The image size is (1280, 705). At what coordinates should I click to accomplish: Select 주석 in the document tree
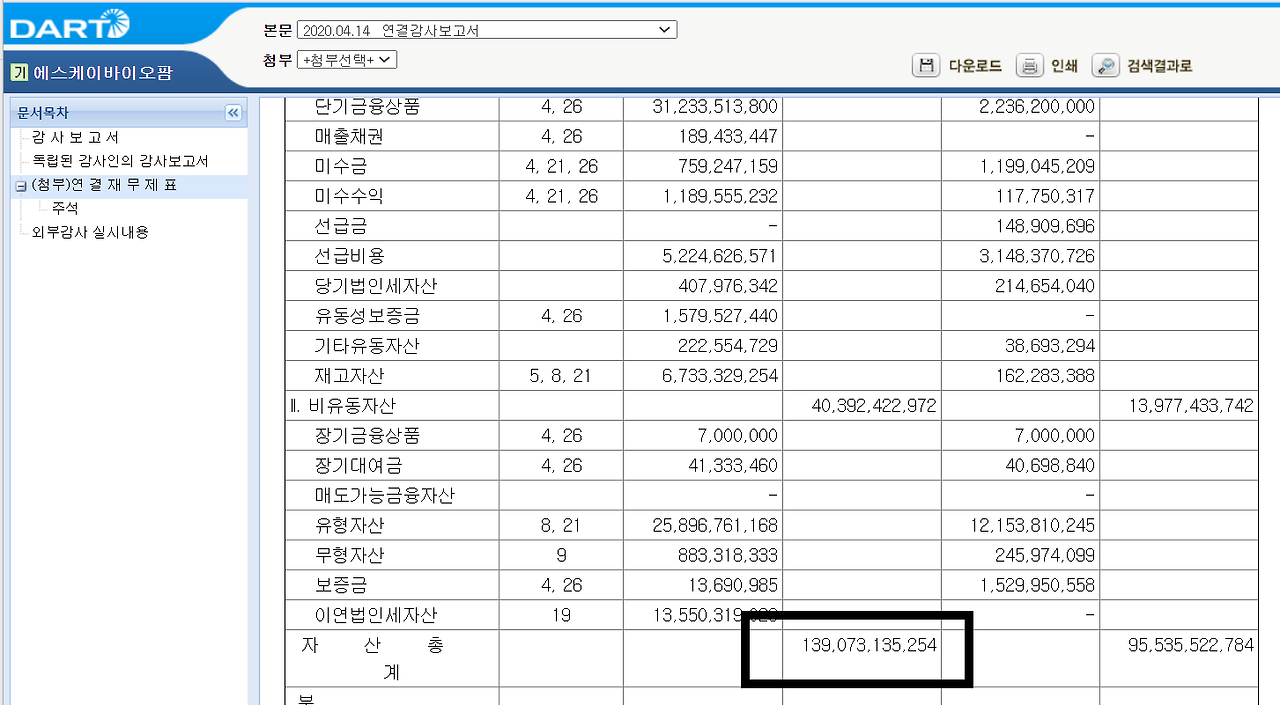click(64, 208)
